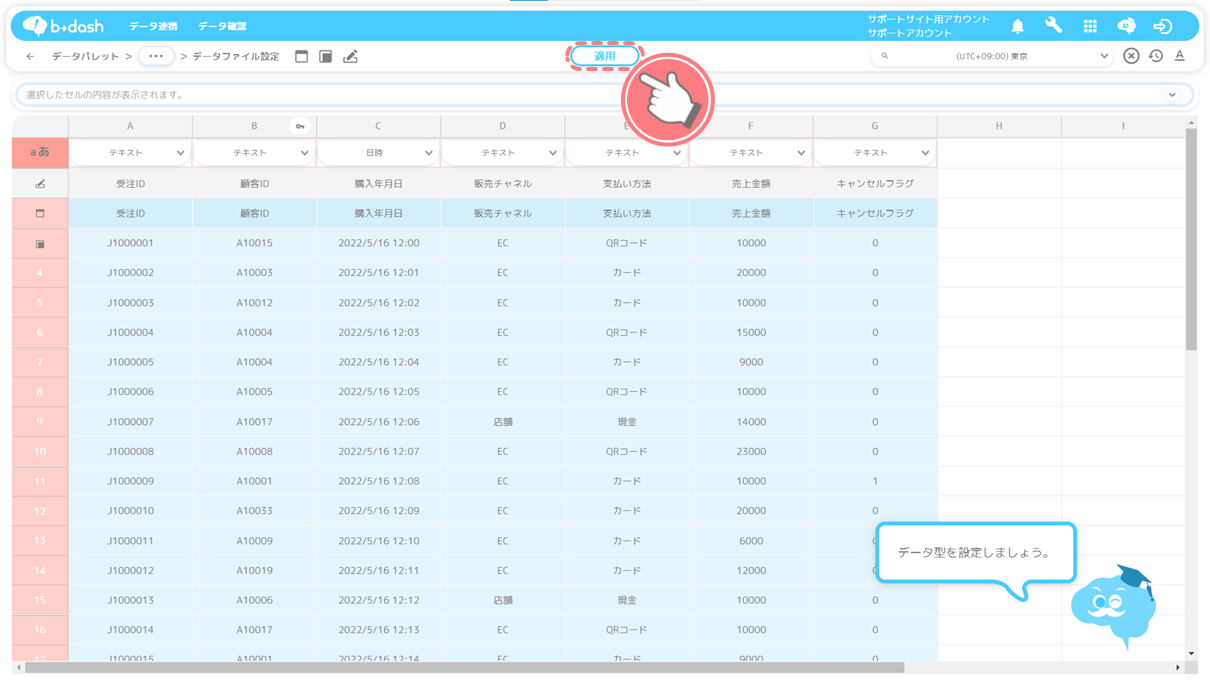The image size is (1210, 680).
Task: Click sales amount cell 23000
Action: pyautogui.click(x=750, y=451)
